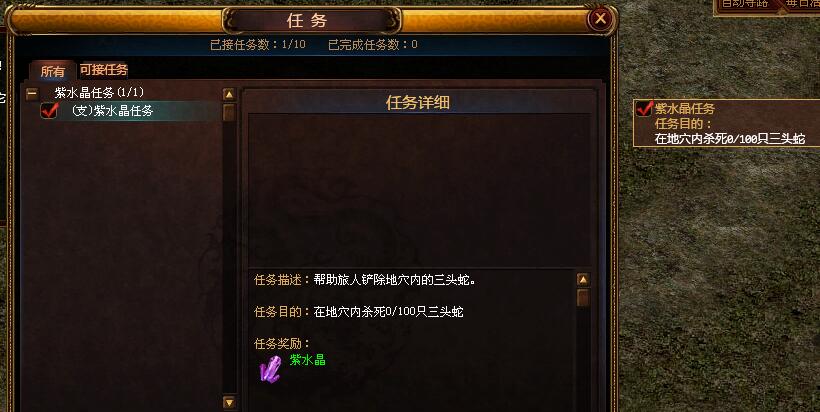Switch to the 可接任务 tab
The height and width of the screenshot is (412, 820).
[104, 70]
